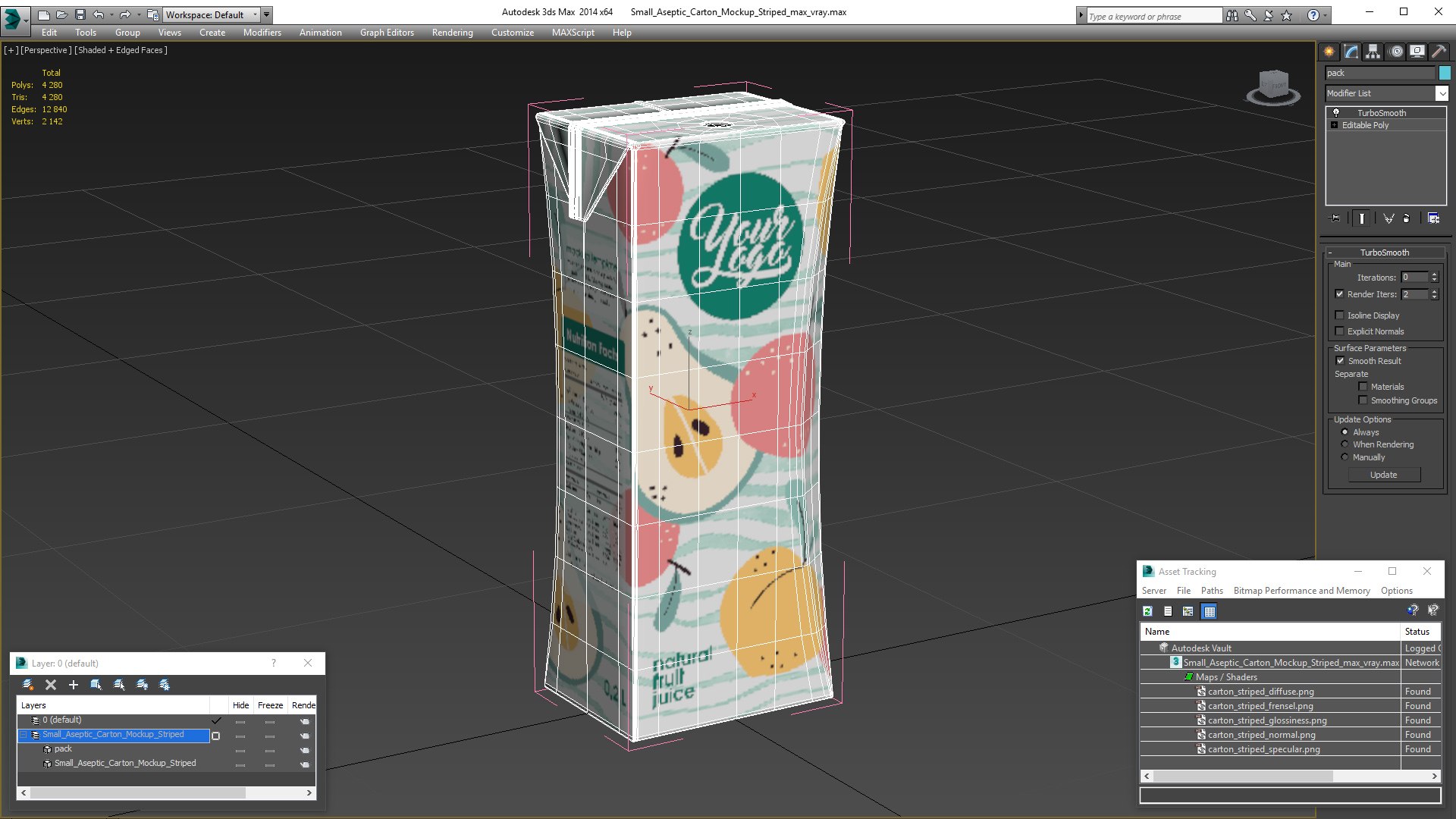The width and height of the screenshot is (1456, 819).
Task: Open the Help icon dropdown arrow
Action: 1326,15
